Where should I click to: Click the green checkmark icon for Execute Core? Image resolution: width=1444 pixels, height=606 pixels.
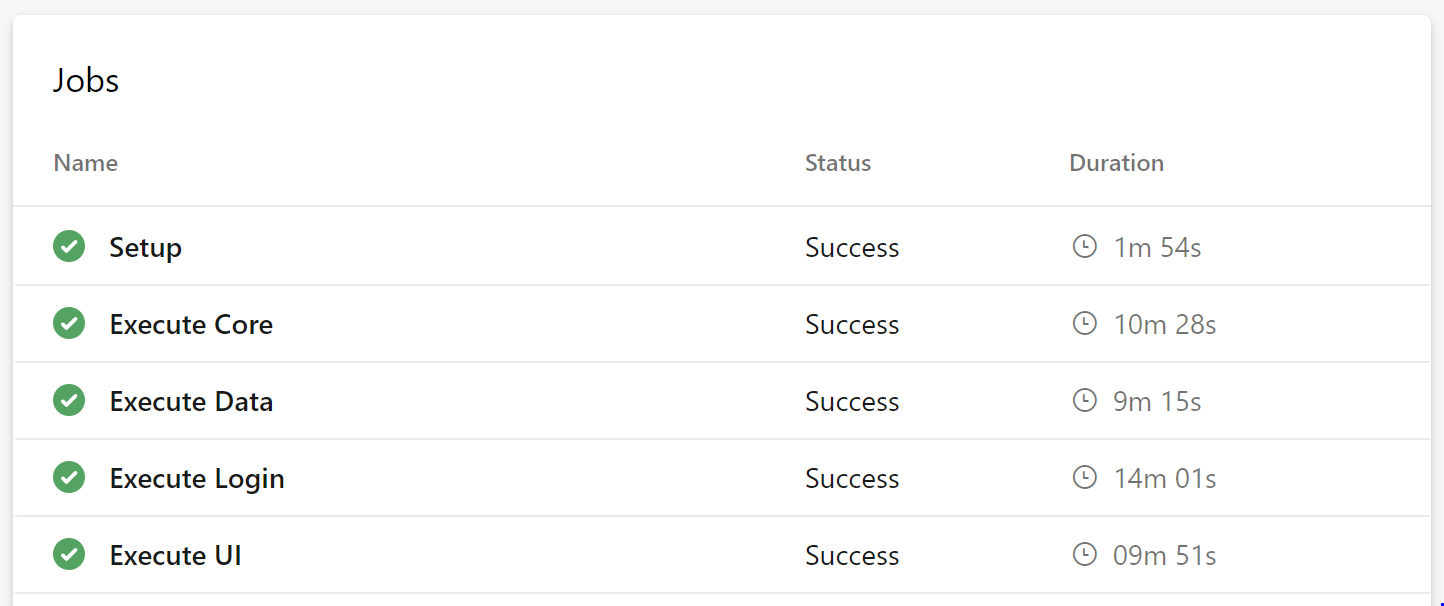click(x=69, y=323)
